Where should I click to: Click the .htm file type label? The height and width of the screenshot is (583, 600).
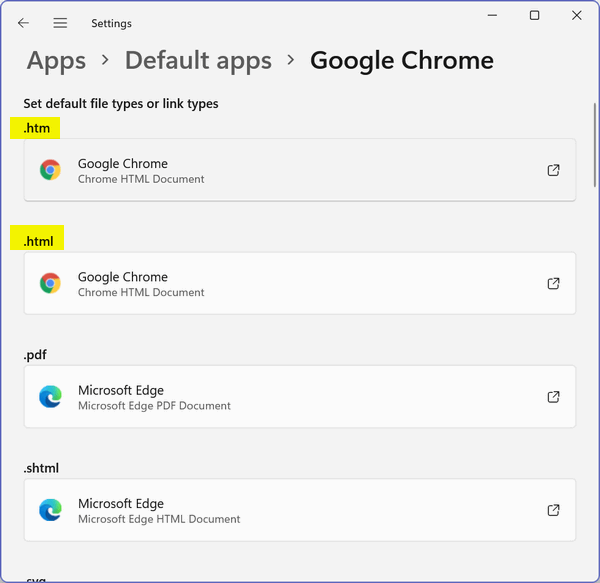(37, 128)
